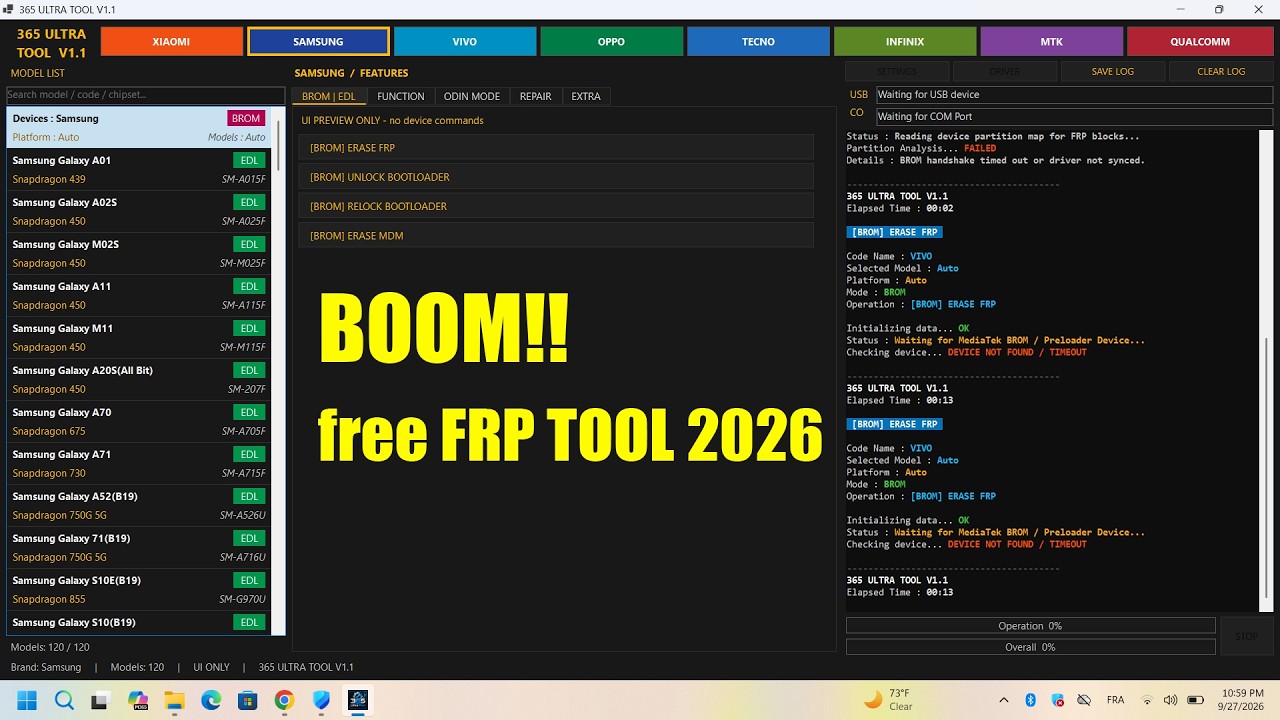Select Samsung Galaxy A70 model

(x=139, y=421)
